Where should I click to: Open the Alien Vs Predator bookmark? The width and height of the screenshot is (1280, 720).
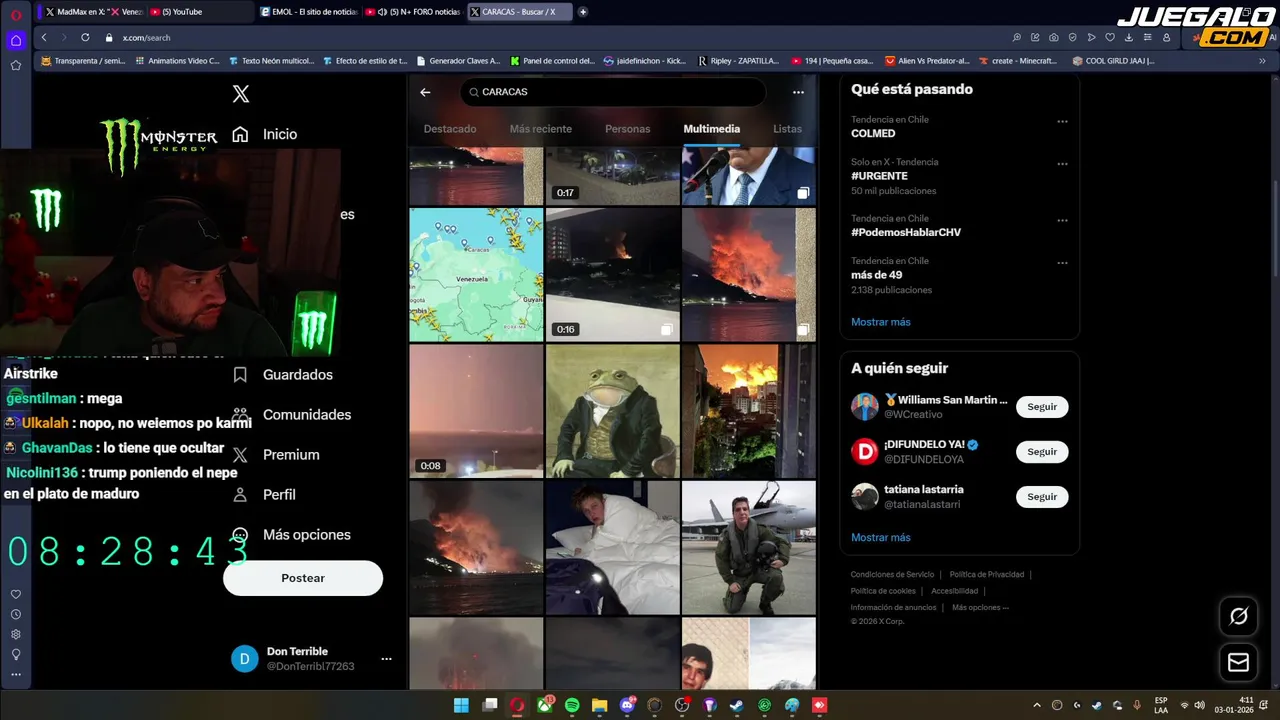[x=934, y=61]
